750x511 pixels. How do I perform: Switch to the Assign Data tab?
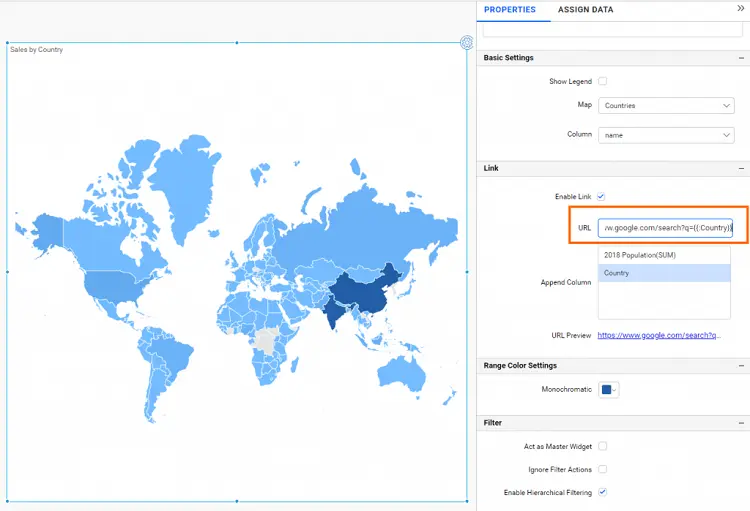click(585, 10)
